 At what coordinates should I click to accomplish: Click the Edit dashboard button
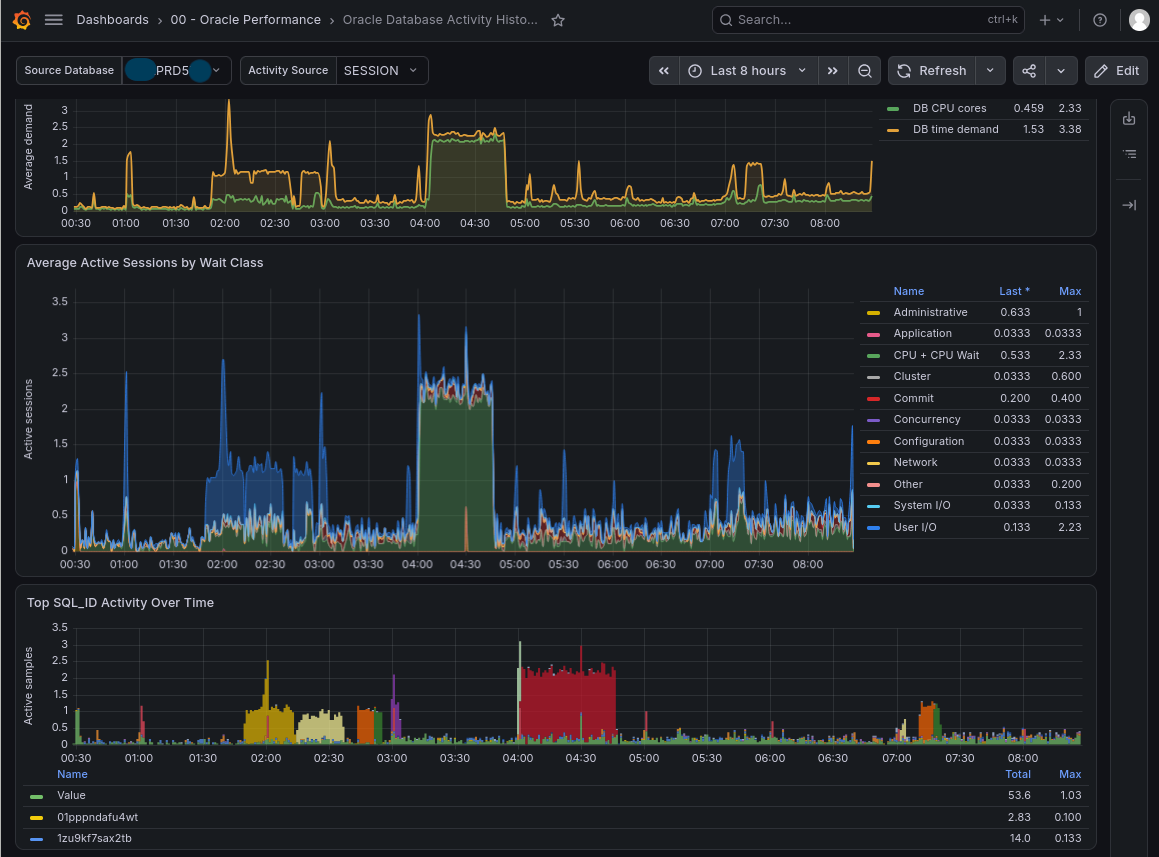[x=1116, y=71]
